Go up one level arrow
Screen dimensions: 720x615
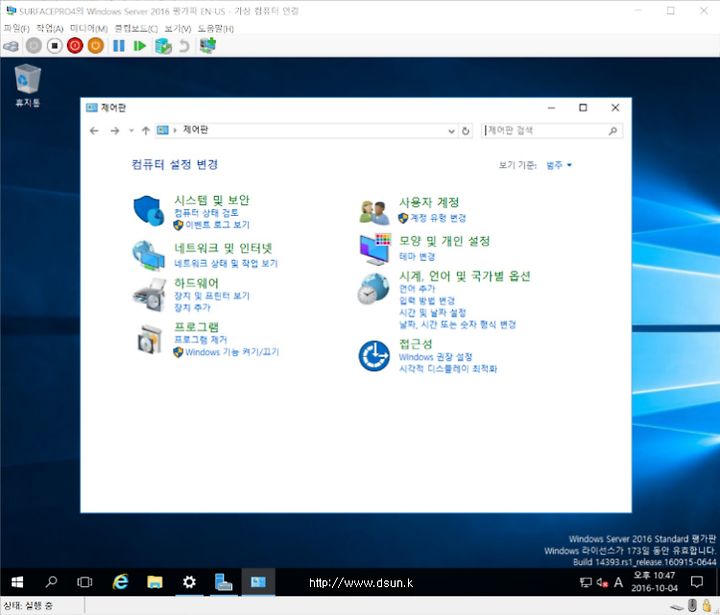coord(146,131)
